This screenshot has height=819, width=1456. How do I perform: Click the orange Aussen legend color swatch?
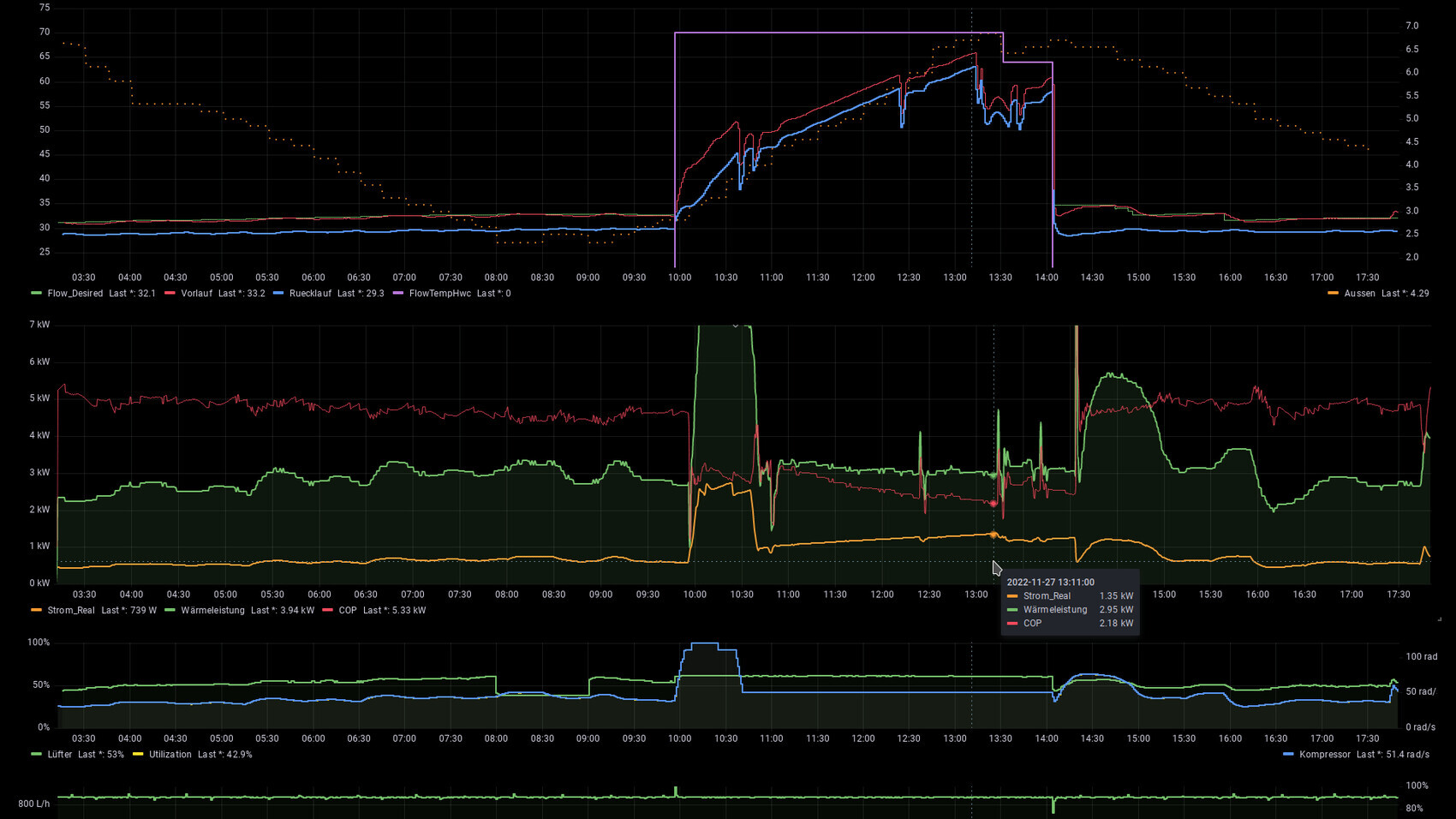pyautogui.click(x=1333, y=294)
